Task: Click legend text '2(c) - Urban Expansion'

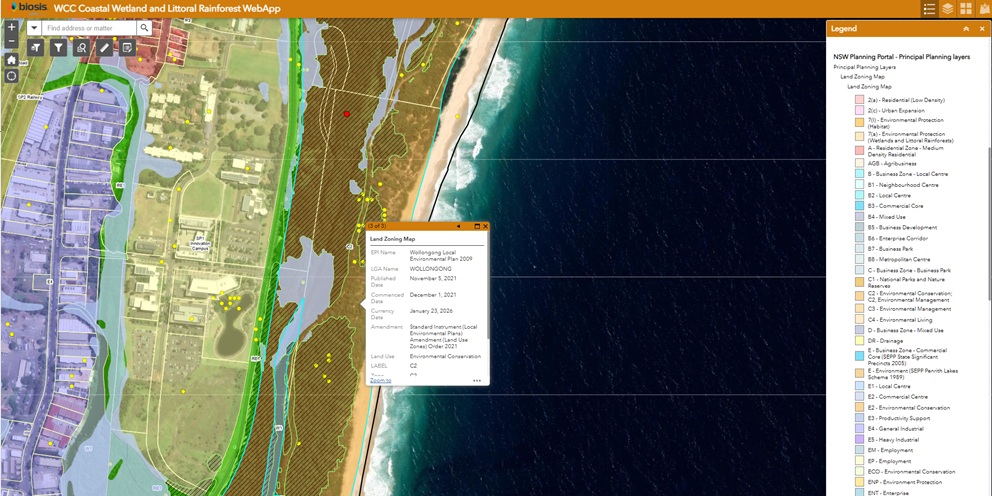Action: point(896,111)
